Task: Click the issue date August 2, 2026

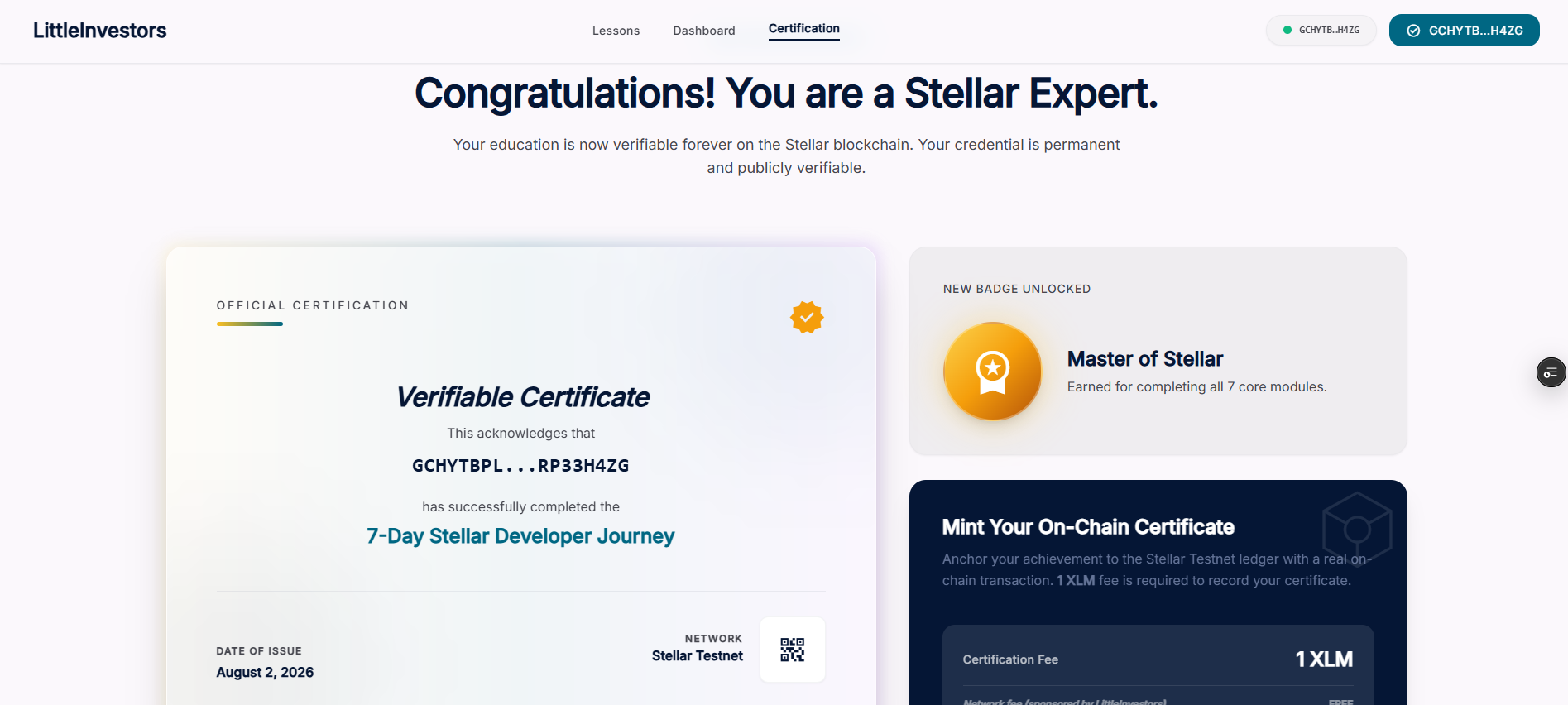Action: (x=265, y=673)
